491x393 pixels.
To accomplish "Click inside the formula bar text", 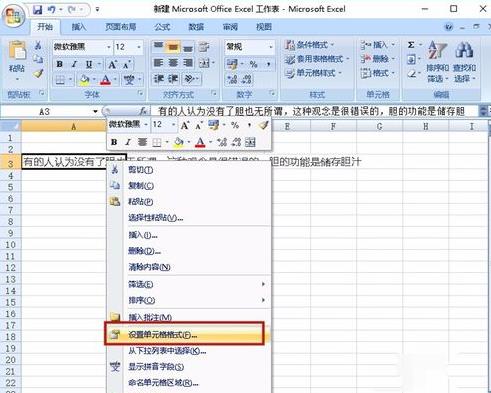I will click(311, 111).
